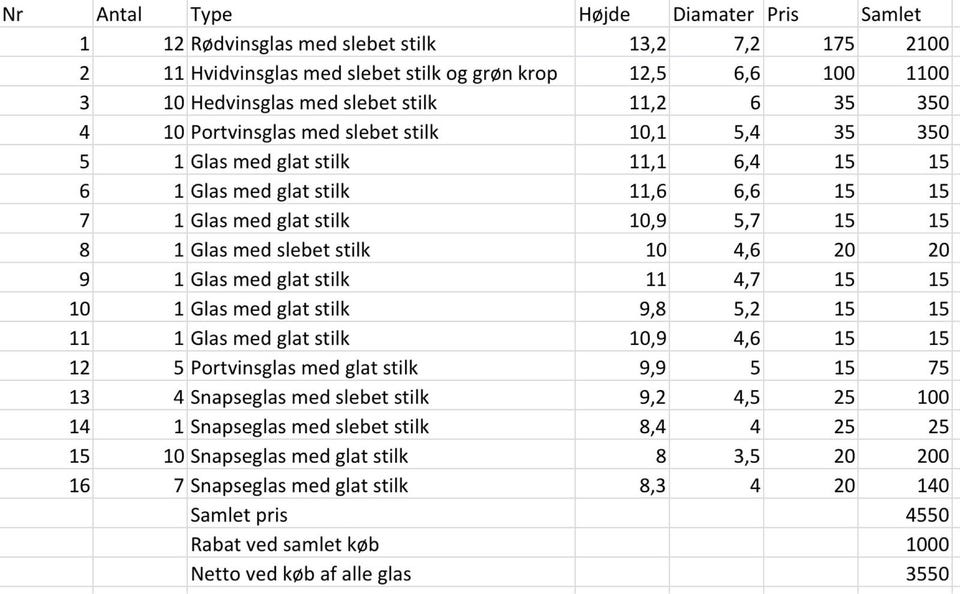Image resolution: width=960 pixels, height=594 pixels.
Task: Click the "Diamater" column header
Action: [x=715, y=15]
